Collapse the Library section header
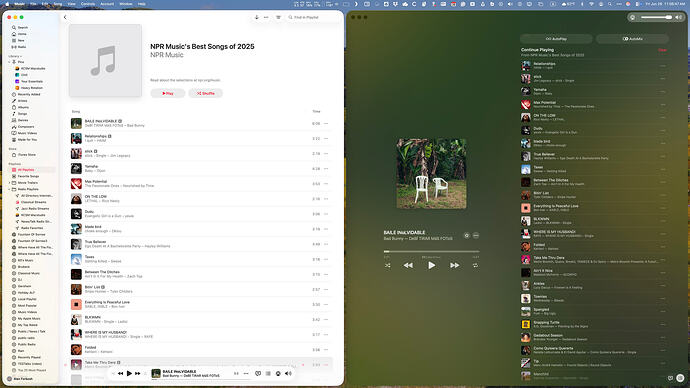 click(x=15, y=56)
